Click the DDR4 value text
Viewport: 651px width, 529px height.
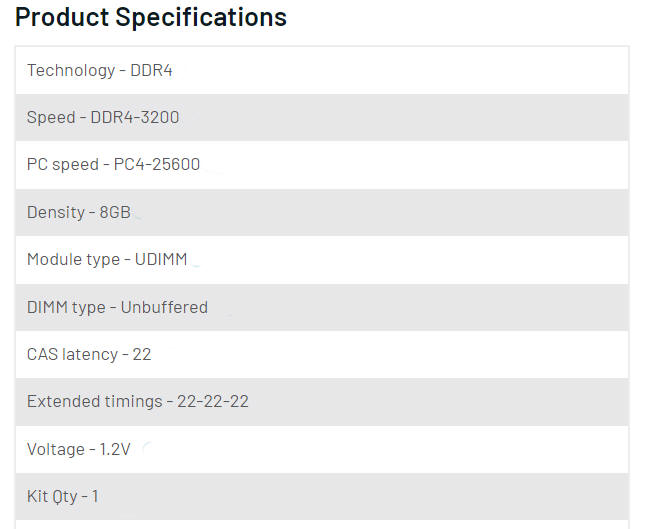(151, 70)
